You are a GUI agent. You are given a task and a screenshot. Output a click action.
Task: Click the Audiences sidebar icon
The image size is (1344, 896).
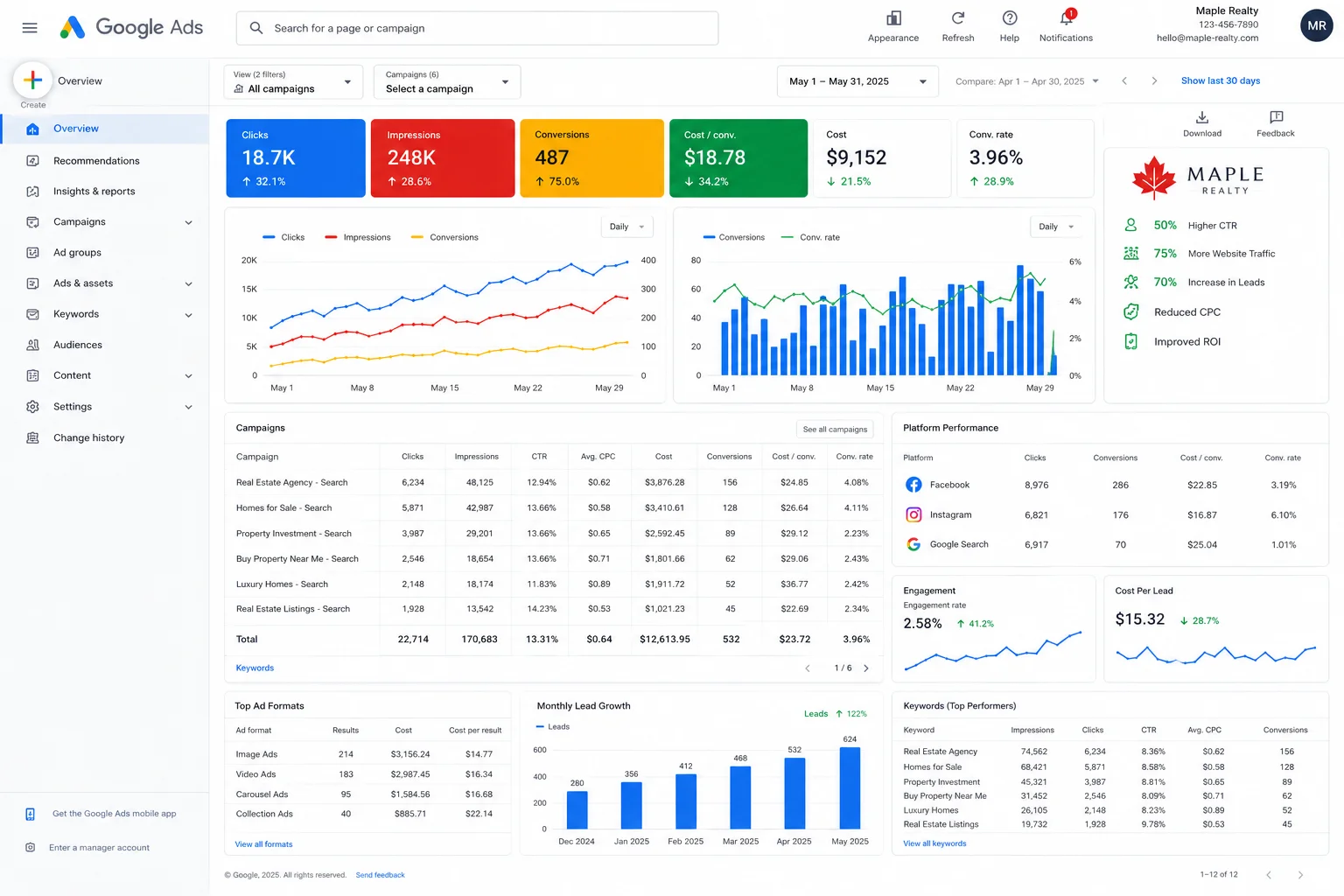pos(32,345)
